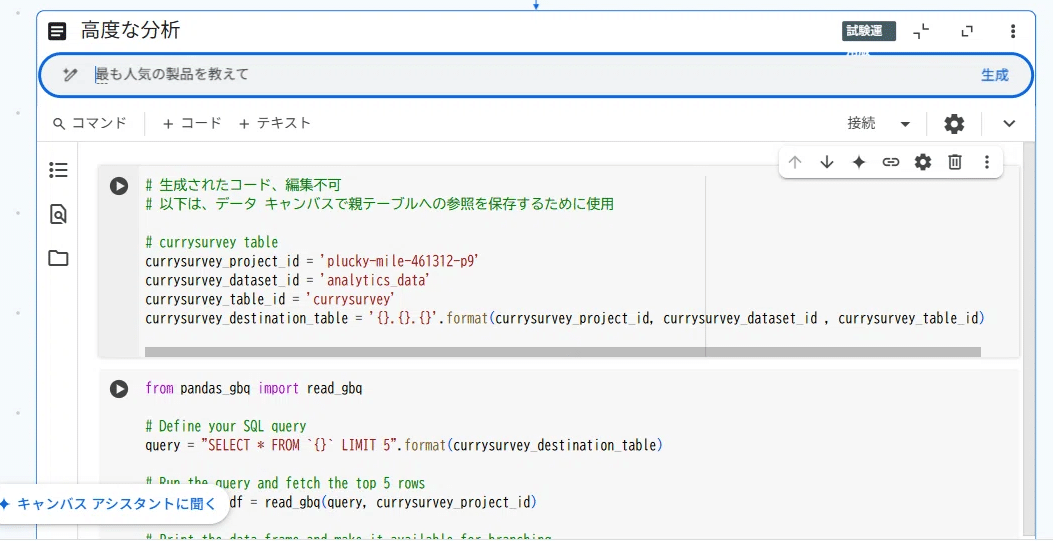Move the cell up with the arrow

point(795,162)
